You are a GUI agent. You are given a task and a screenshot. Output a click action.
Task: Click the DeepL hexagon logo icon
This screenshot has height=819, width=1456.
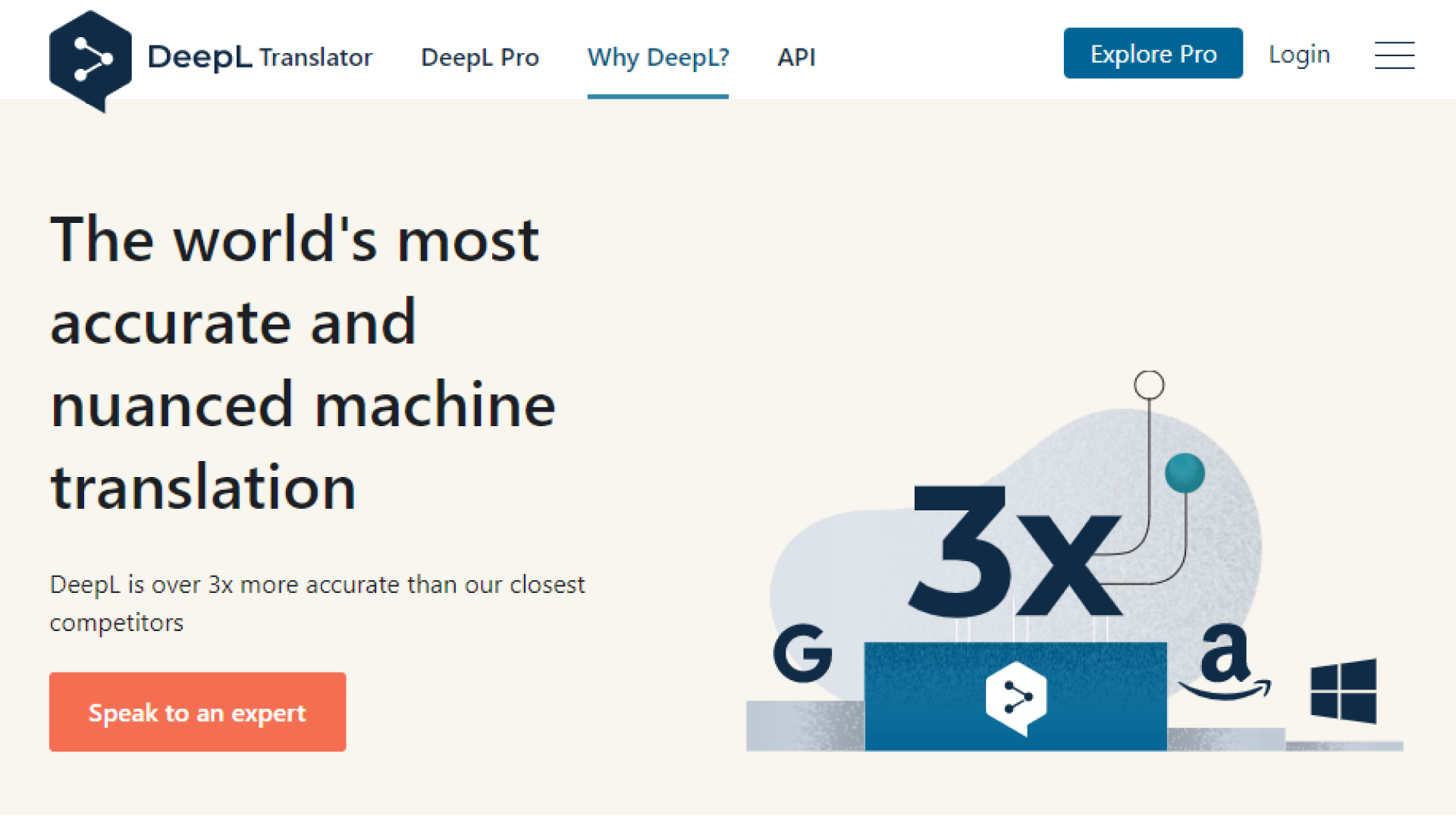[x=89, y=60]
